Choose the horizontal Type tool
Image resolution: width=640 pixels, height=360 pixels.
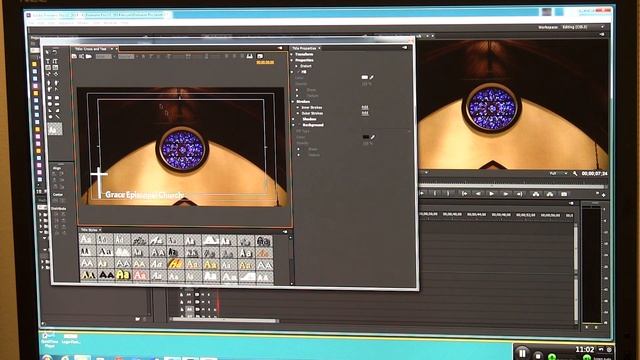[48, 61]
